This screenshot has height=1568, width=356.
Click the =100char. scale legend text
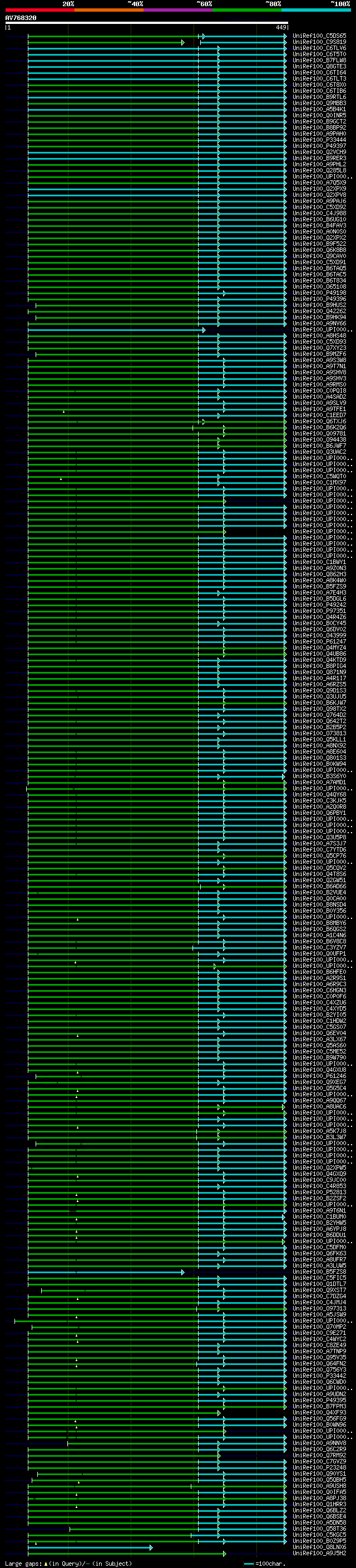pos(270,1564)
